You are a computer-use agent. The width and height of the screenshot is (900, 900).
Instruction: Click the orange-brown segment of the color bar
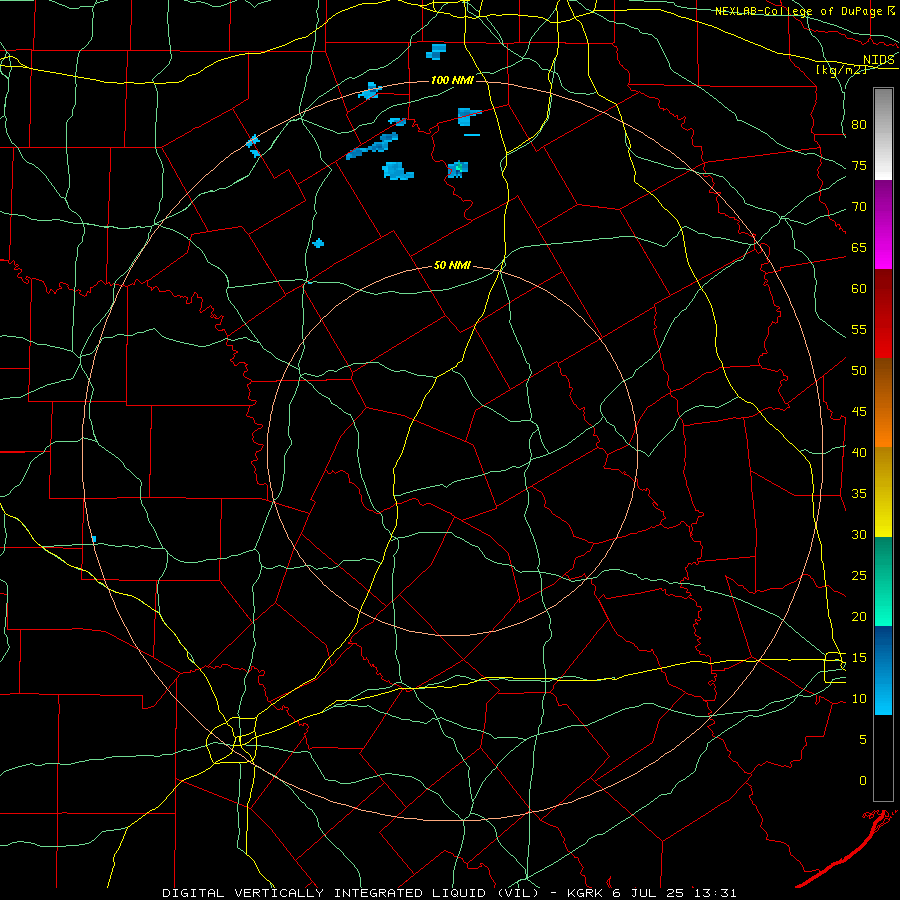tap(883, 402)
